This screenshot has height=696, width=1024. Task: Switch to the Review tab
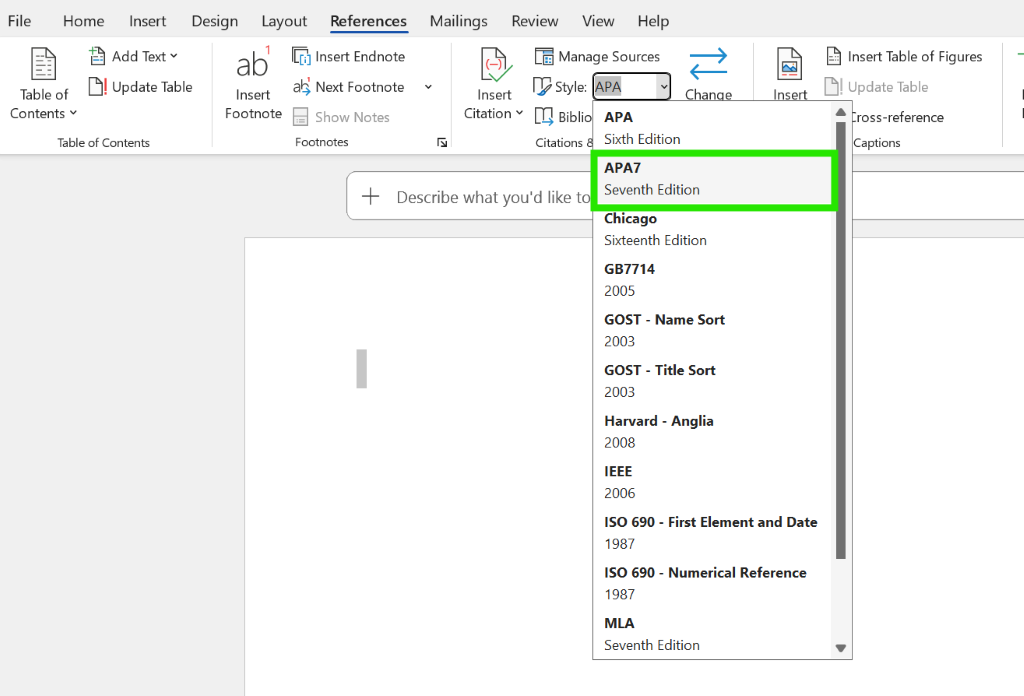[x=535, y=21]
